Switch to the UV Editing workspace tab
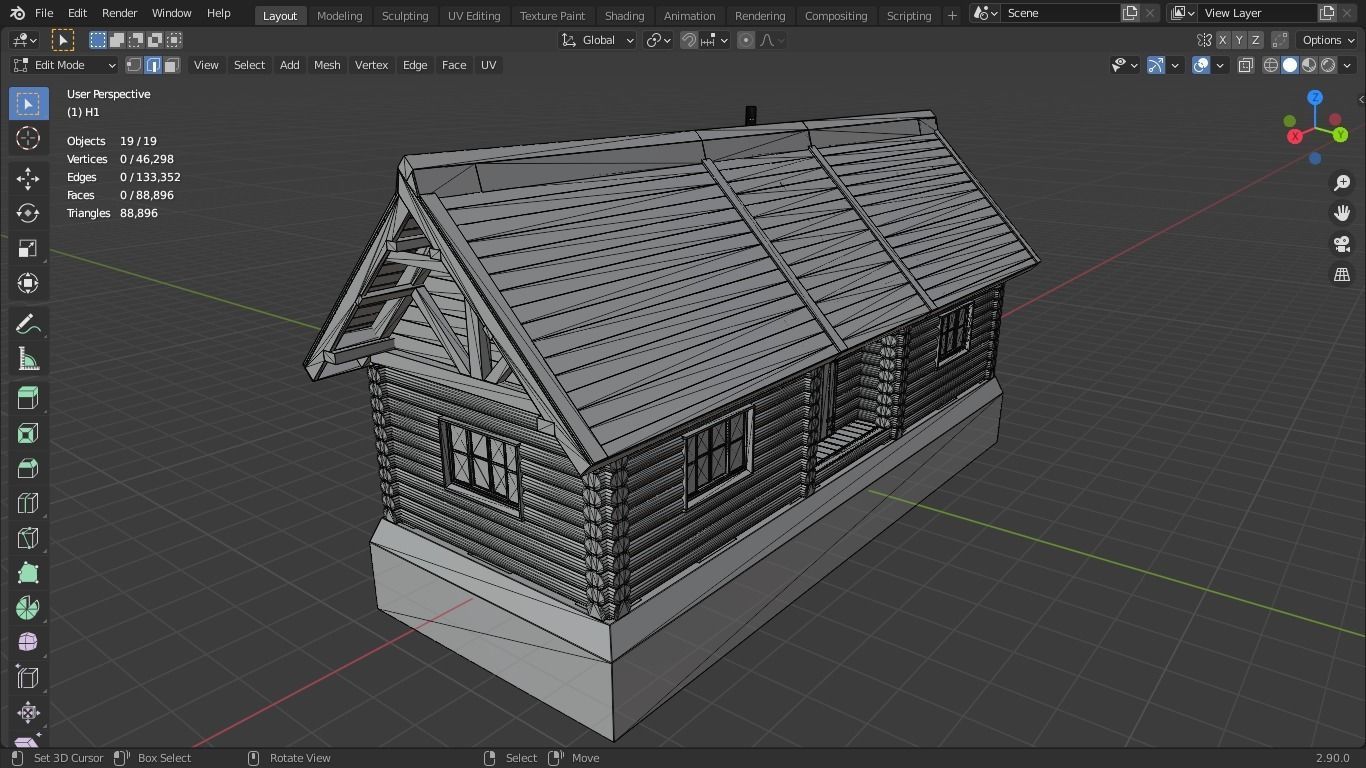1366x768 pixels. [x=474, y=15]
